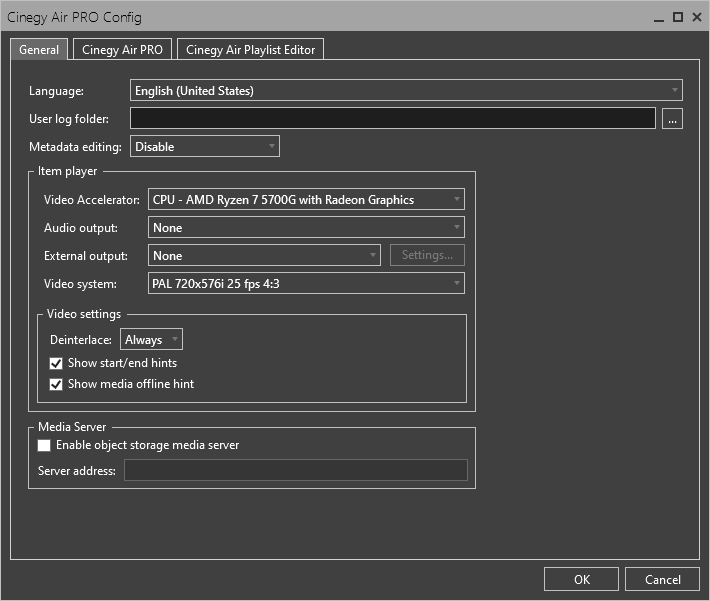
Task: Open the Video Accelerator dropdown
Action: click(306, 199)
